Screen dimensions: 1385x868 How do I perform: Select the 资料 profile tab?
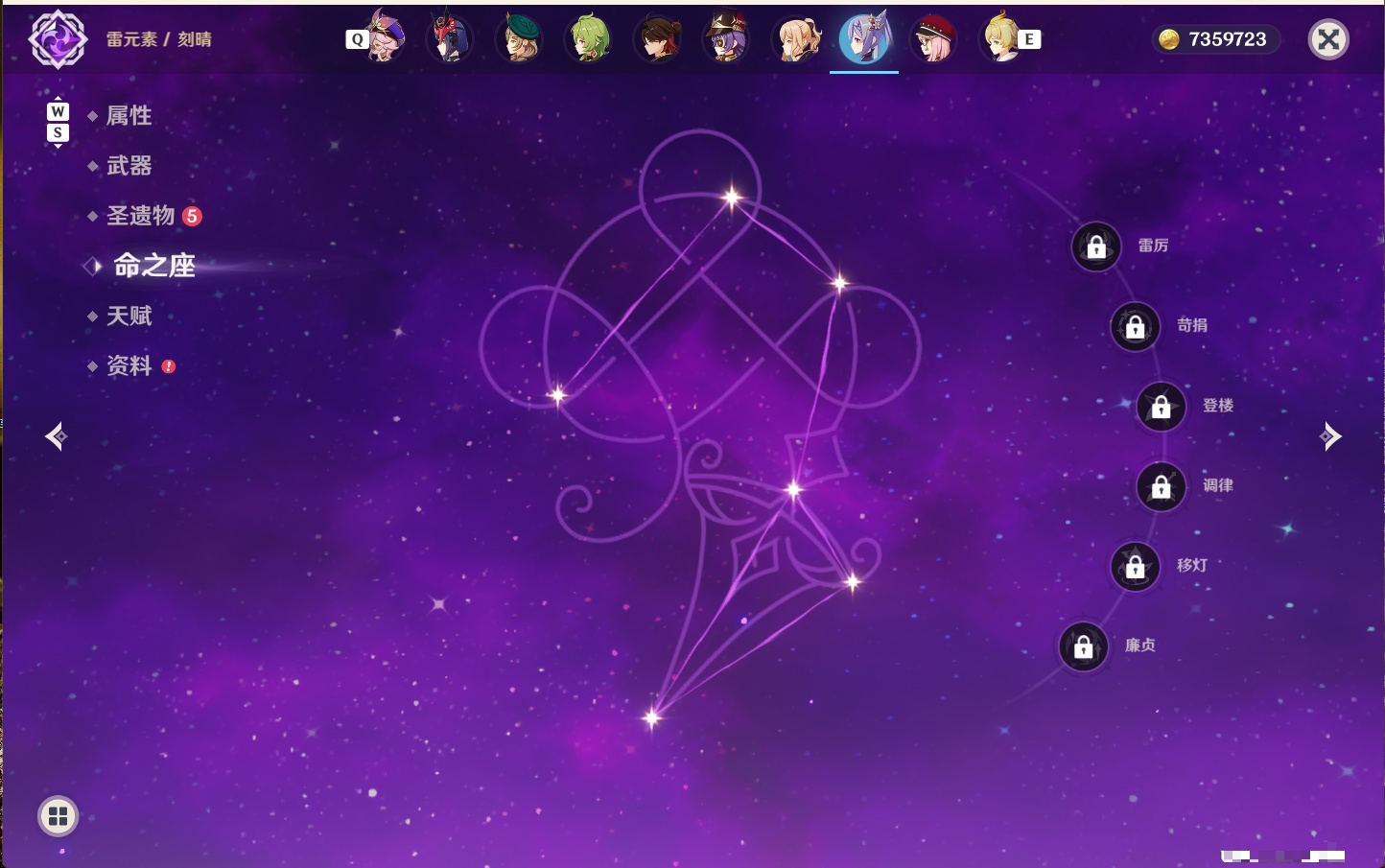click(129, 365)
